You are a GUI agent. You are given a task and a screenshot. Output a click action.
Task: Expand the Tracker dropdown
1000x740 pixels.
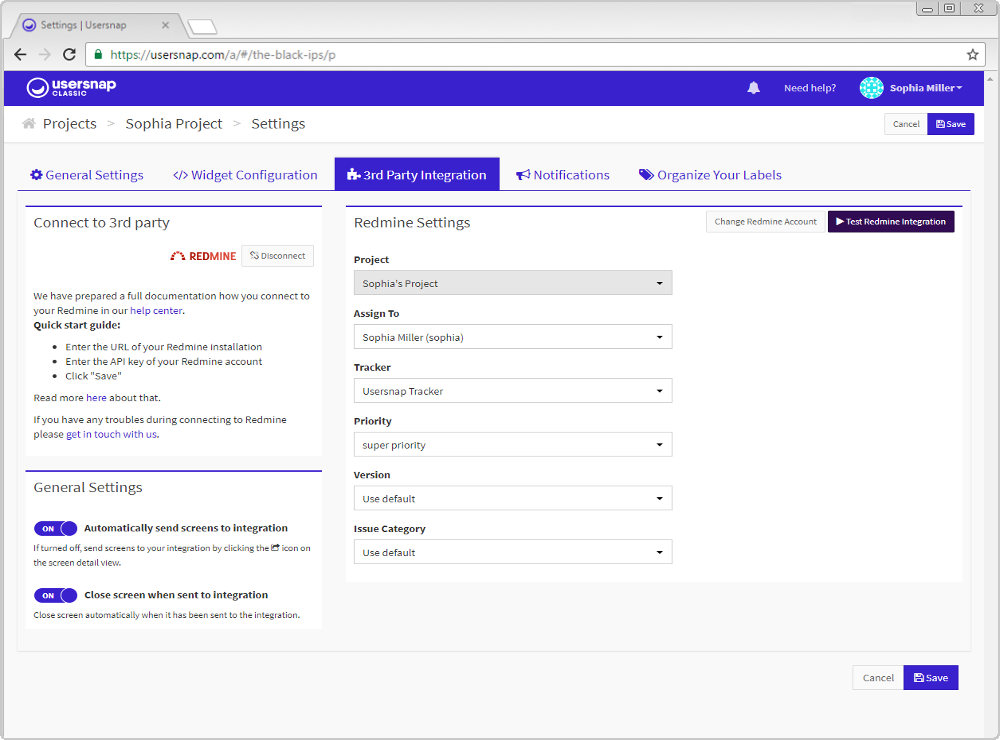[512, 391]
